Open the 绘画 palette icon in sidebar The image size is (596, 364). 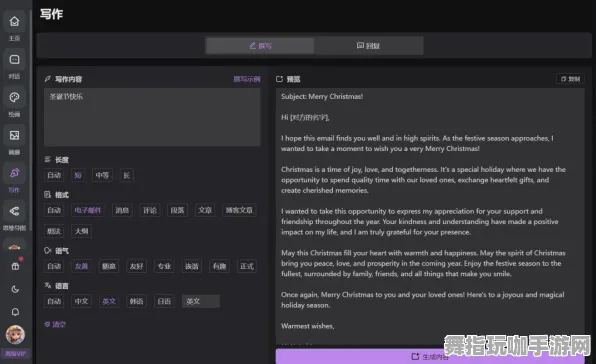[14, 98]
